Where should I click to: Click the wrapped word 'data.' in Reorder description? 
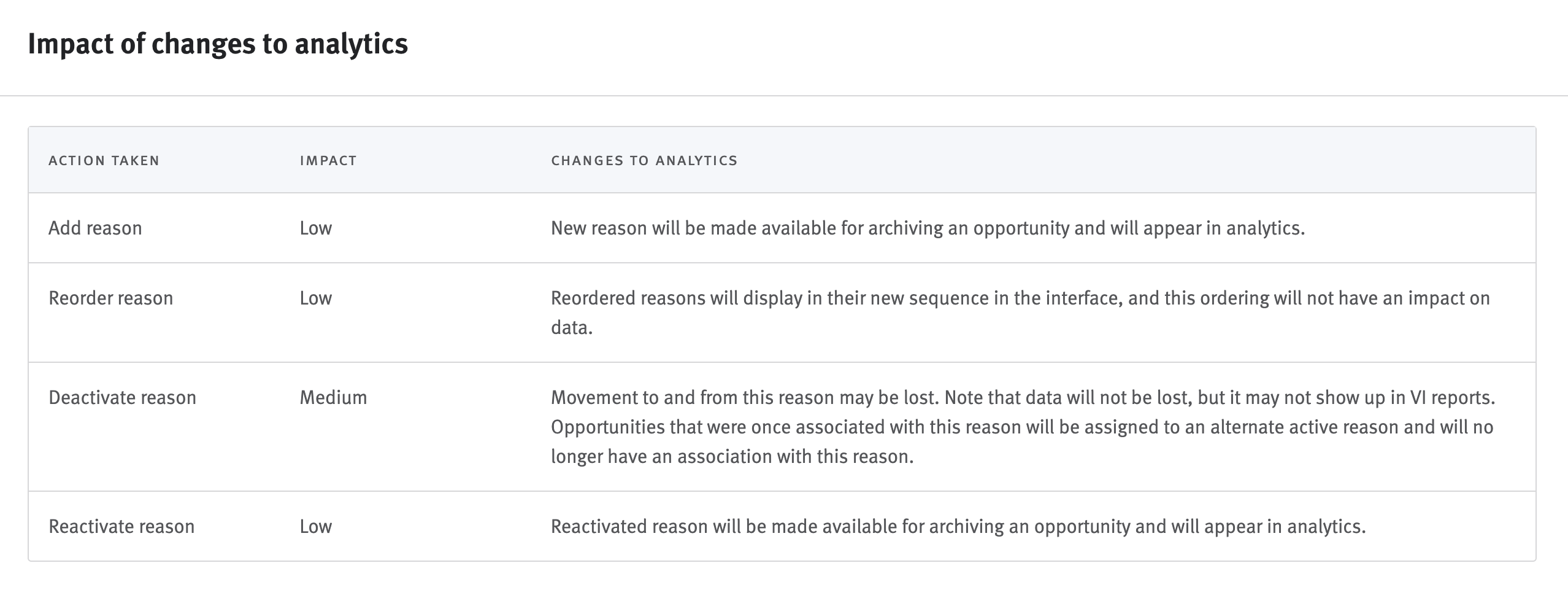pyautogui.click(x=571, y=328)
